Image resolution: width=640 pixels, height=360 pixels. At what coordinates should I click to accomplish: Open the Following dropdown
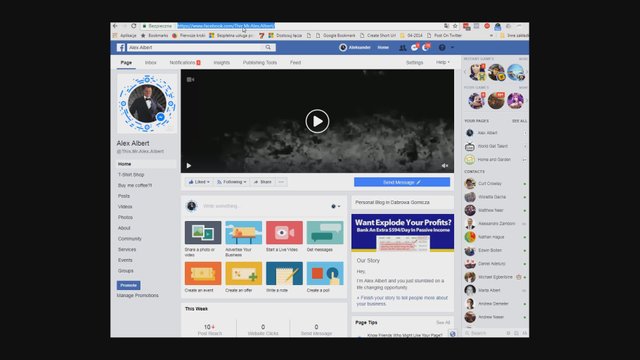point(231,182)
